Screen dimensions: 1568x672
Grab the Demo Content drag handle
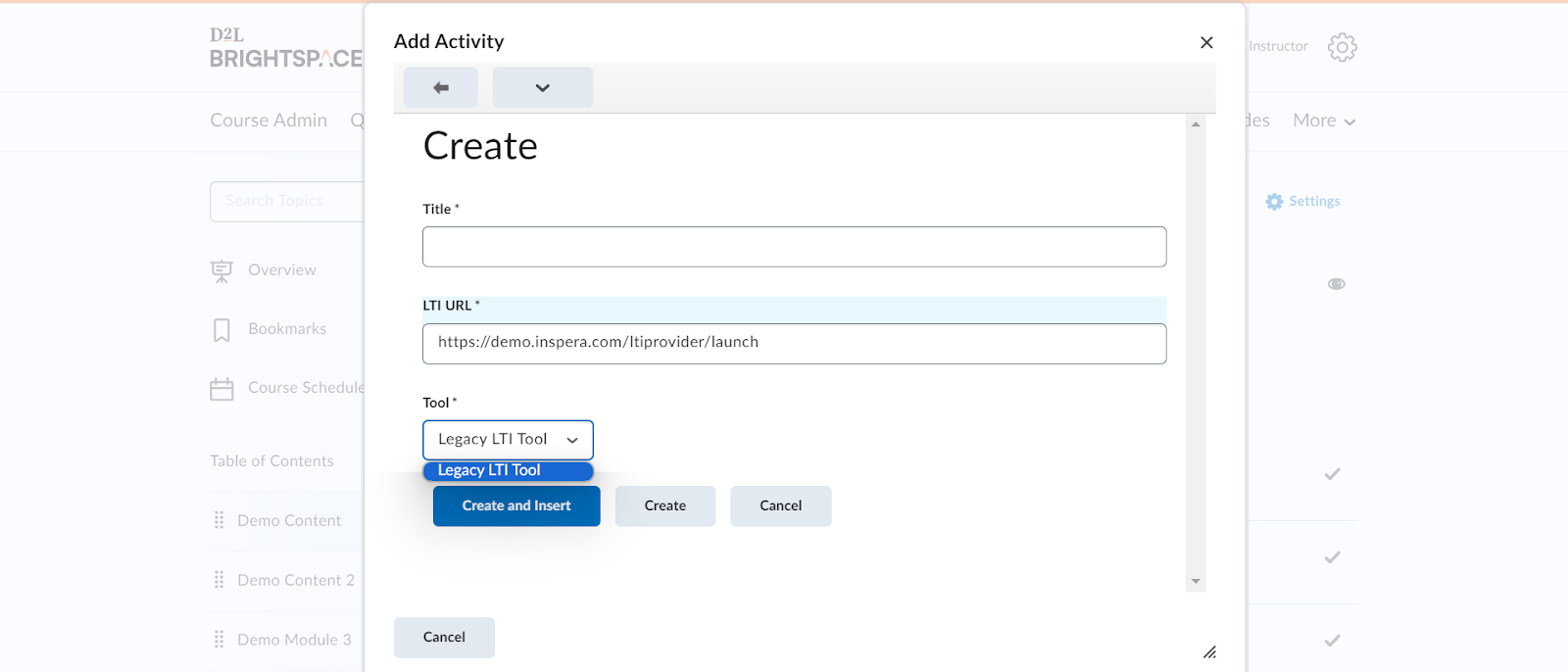coord(220,520)
